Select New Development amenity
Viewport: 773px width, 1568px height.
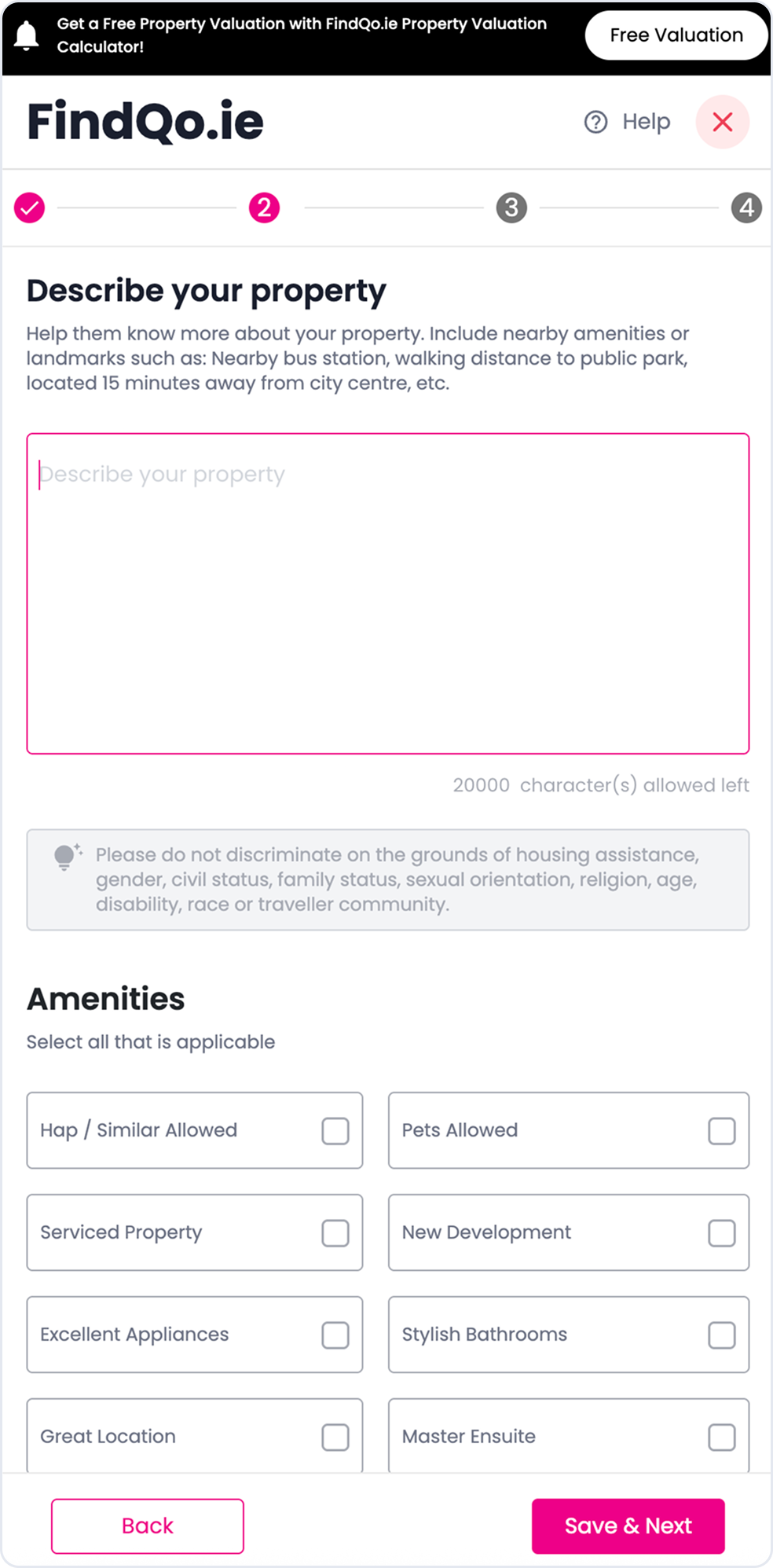720,1232
